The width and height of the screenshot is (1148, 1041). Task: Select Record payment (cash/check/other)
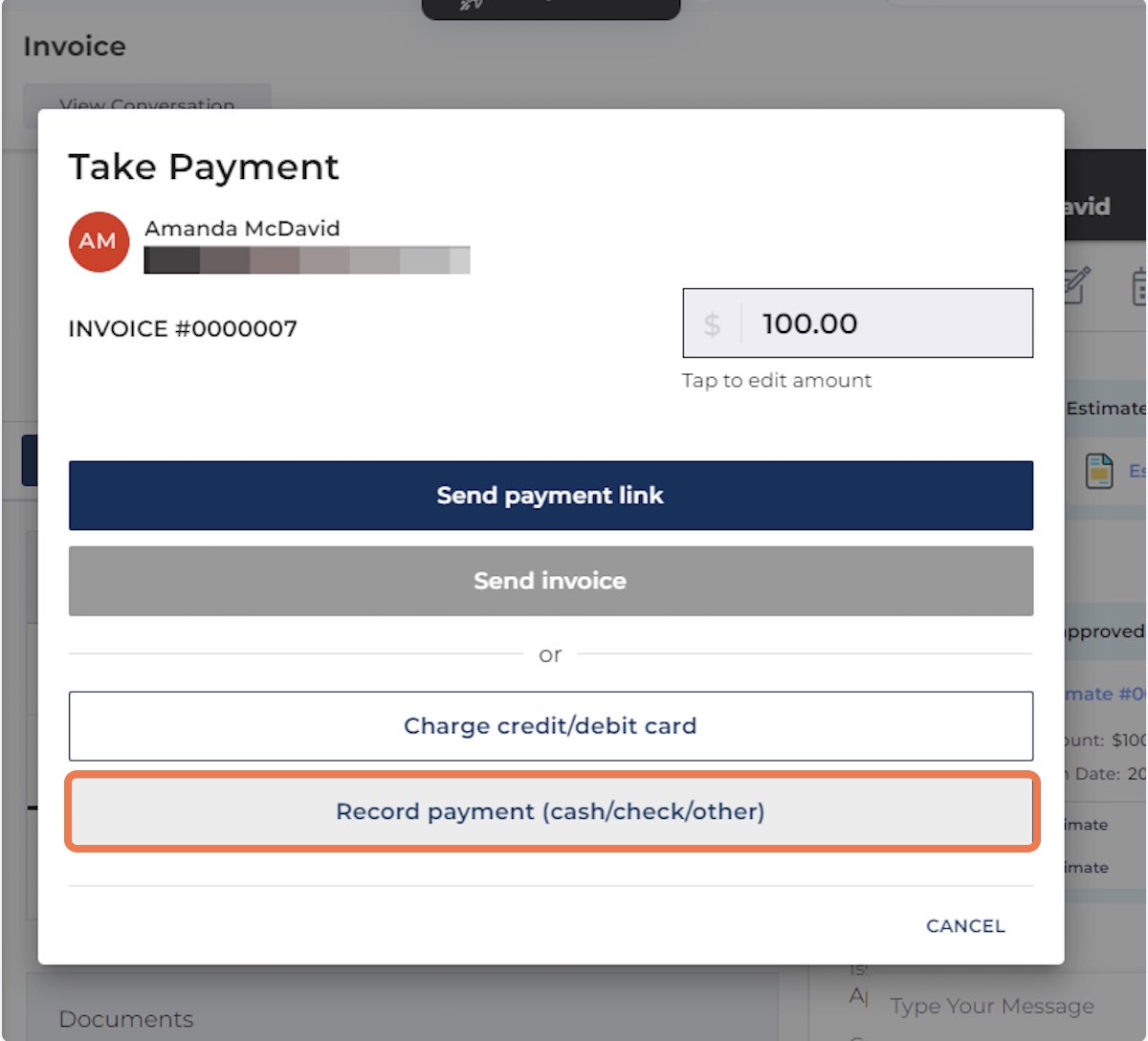pyautogui.click(x=550, y=811)
